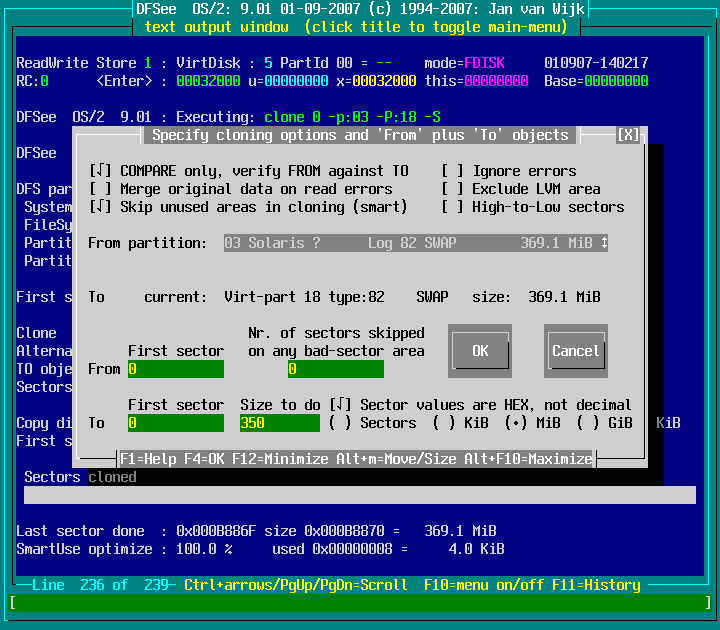Click the From partition spinner arrow
720x630 pixels.
(603, 243)
